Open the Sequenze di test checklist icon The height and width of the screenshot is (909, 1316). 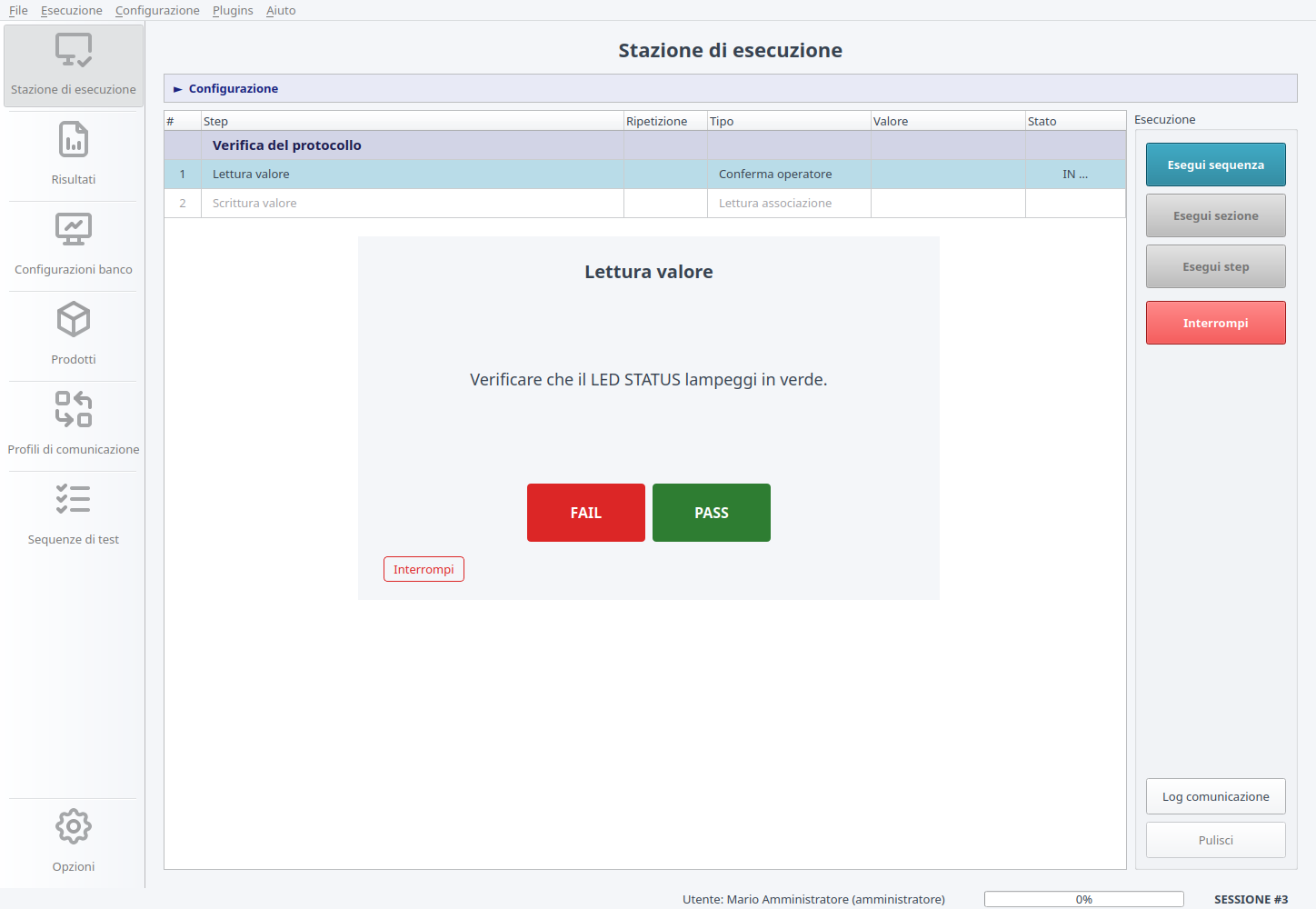(x=74, y=499)
